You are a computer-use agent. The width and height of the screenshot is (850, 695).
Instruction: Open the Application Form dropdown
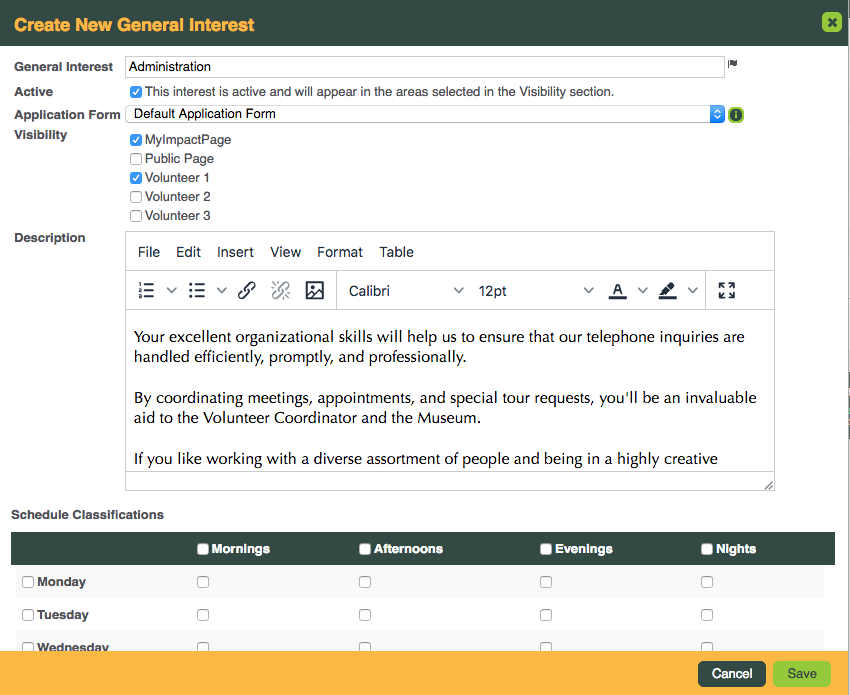[x=425, y=114]
